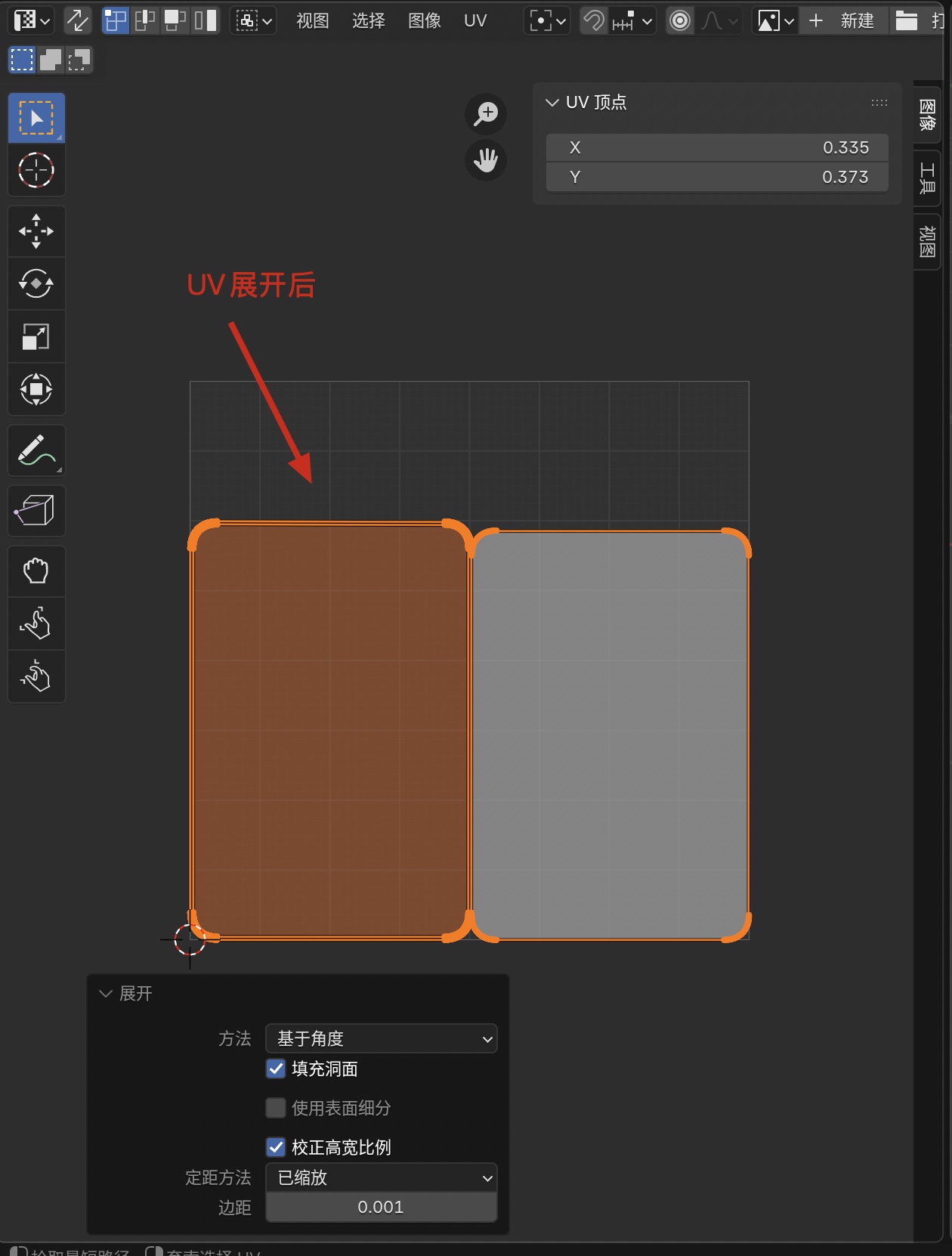This screenshot has width=952, height=1256.
Task: Uncheck the 填充洞面 checkbox
Action: tap(276, 1069)
